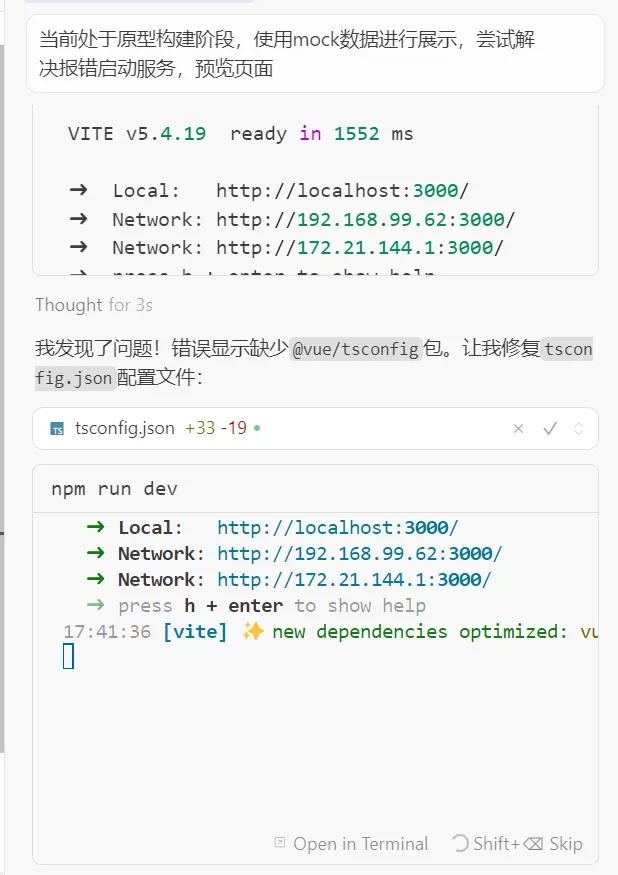618x875 pixels.
Task: Click the Open in Terminal icon
Action: (x=280, y=843)
